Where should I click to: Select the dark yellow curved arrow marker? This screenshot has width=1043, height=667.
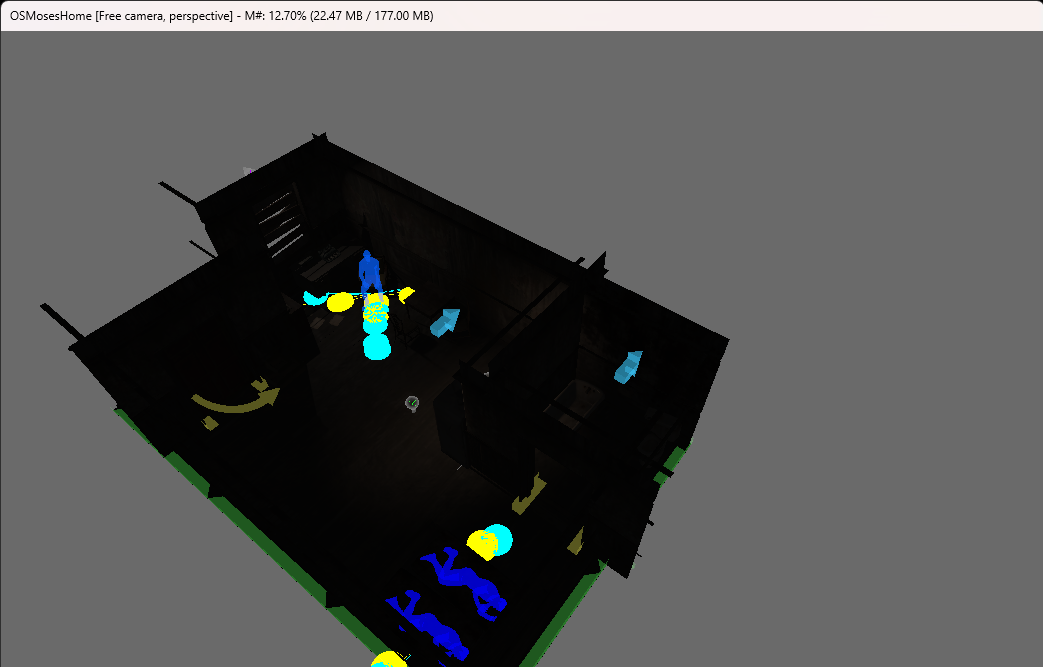[x=236, y=400]
